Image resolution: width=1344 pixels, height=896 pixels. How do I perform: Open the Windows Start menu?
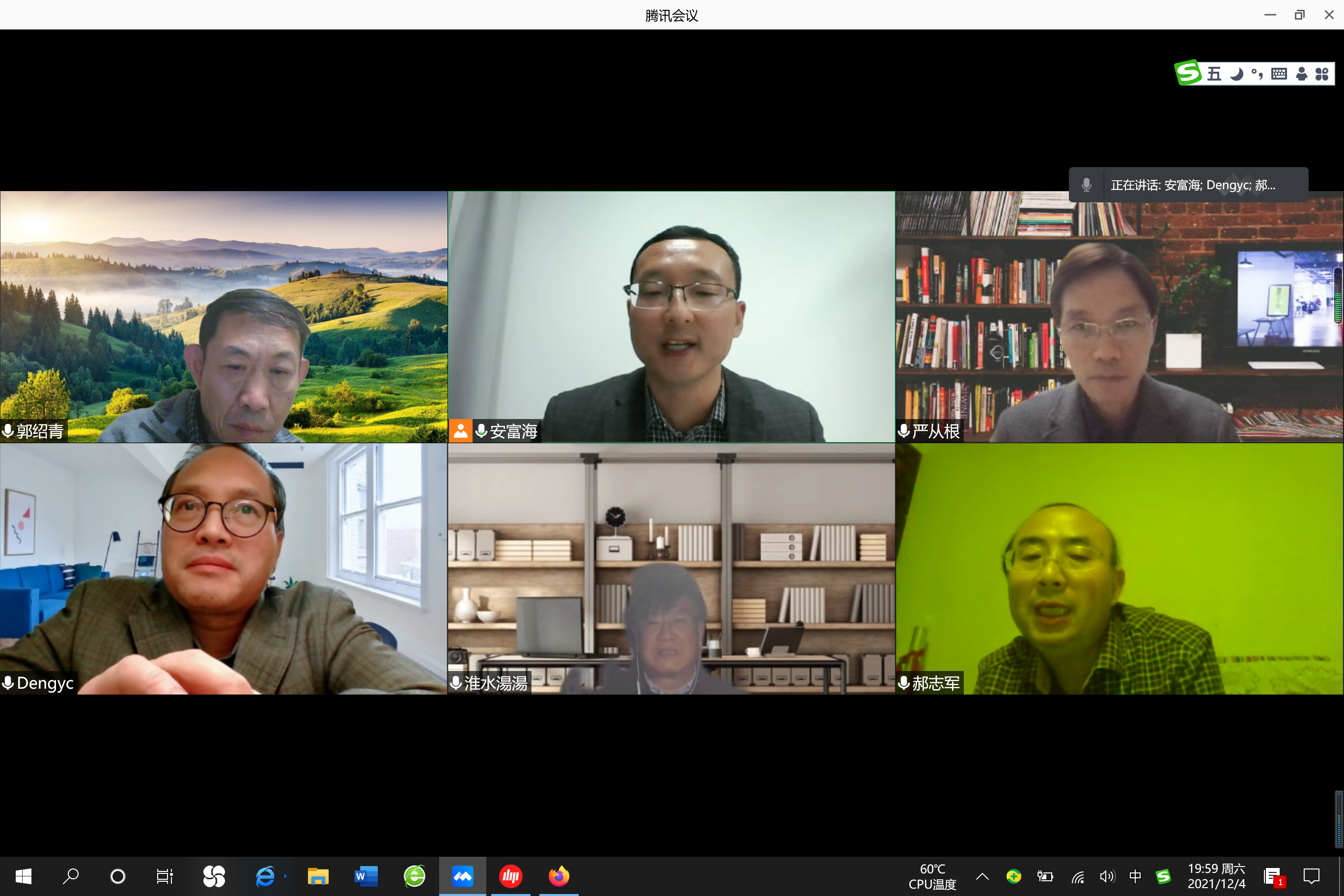(x=24, y=876)
